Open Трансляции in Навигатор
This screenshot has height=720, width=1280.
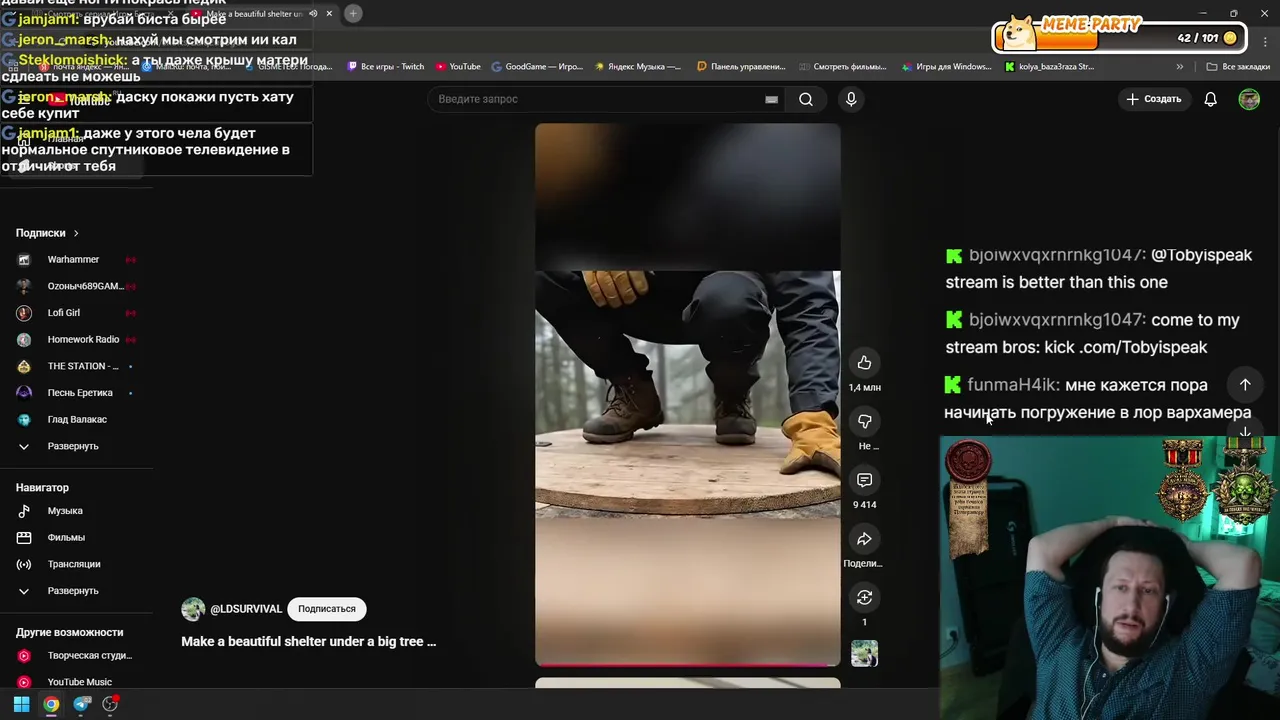pos(75,564)
